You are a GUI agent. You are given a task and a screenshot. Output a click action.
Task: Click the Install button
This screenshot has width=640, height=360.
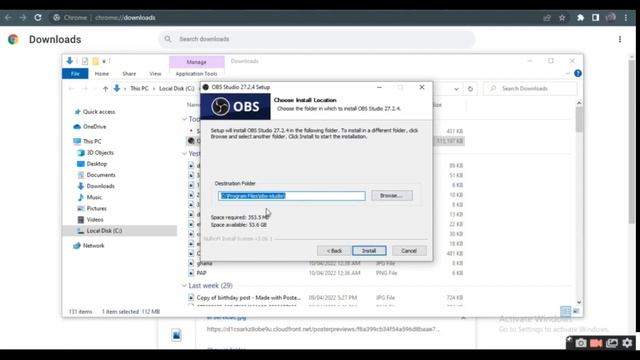[369, 251]
